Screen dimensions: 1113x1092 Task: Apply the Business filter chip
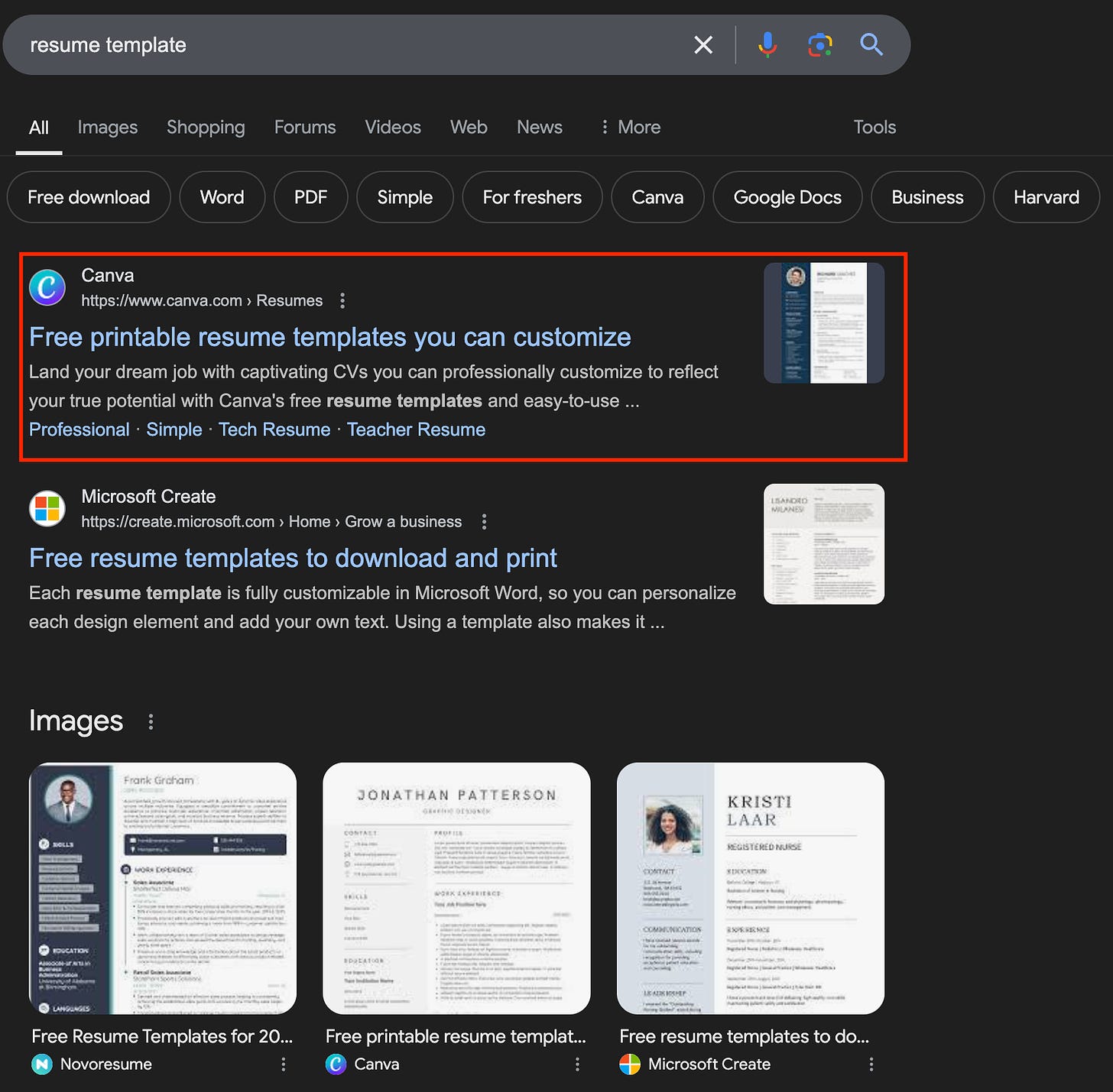[x=927, y=197]
